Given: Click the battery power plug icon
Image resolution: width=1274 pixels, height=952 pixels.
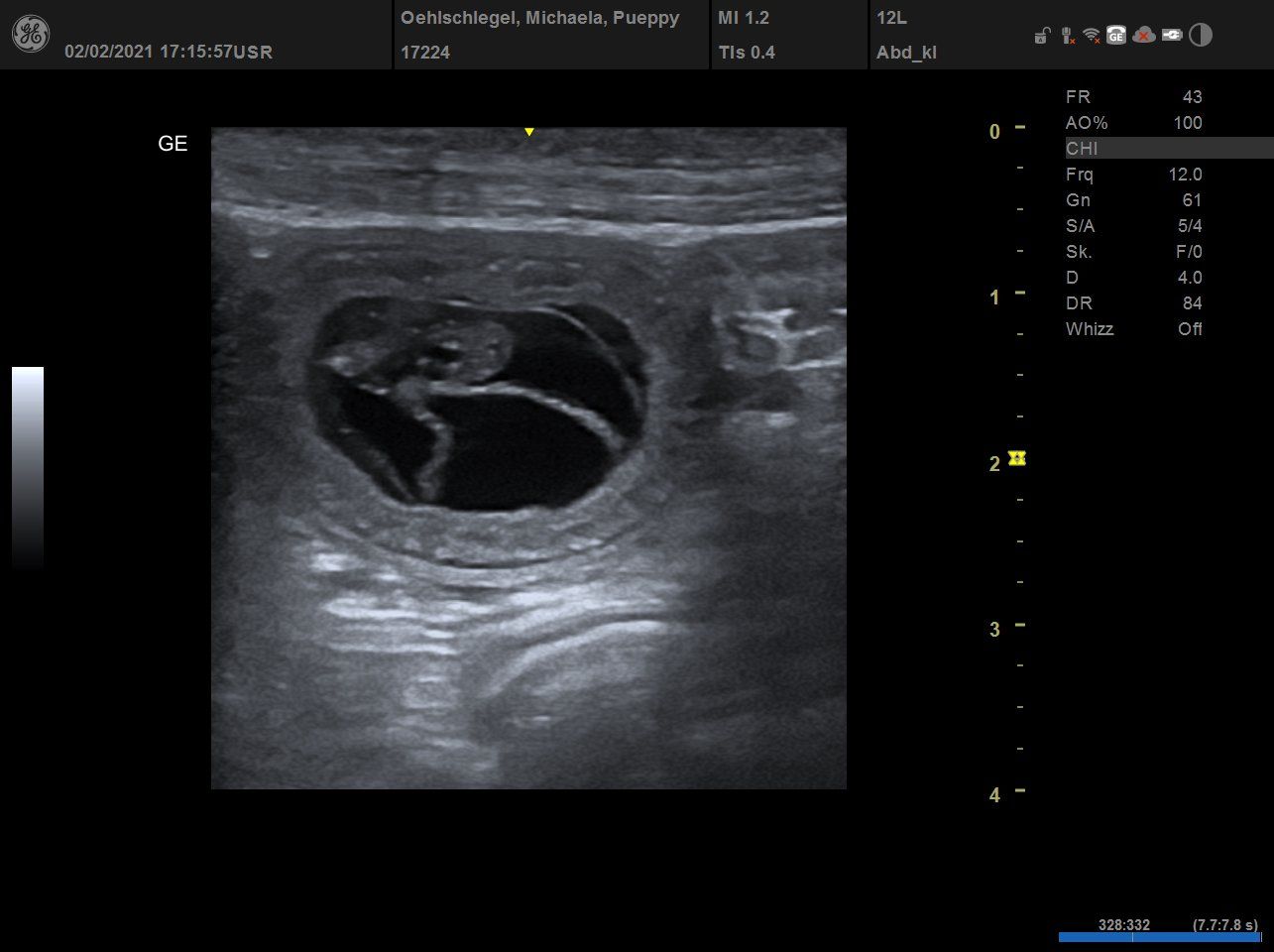Looking at the screenshot, I should (x=1172, y=36).
